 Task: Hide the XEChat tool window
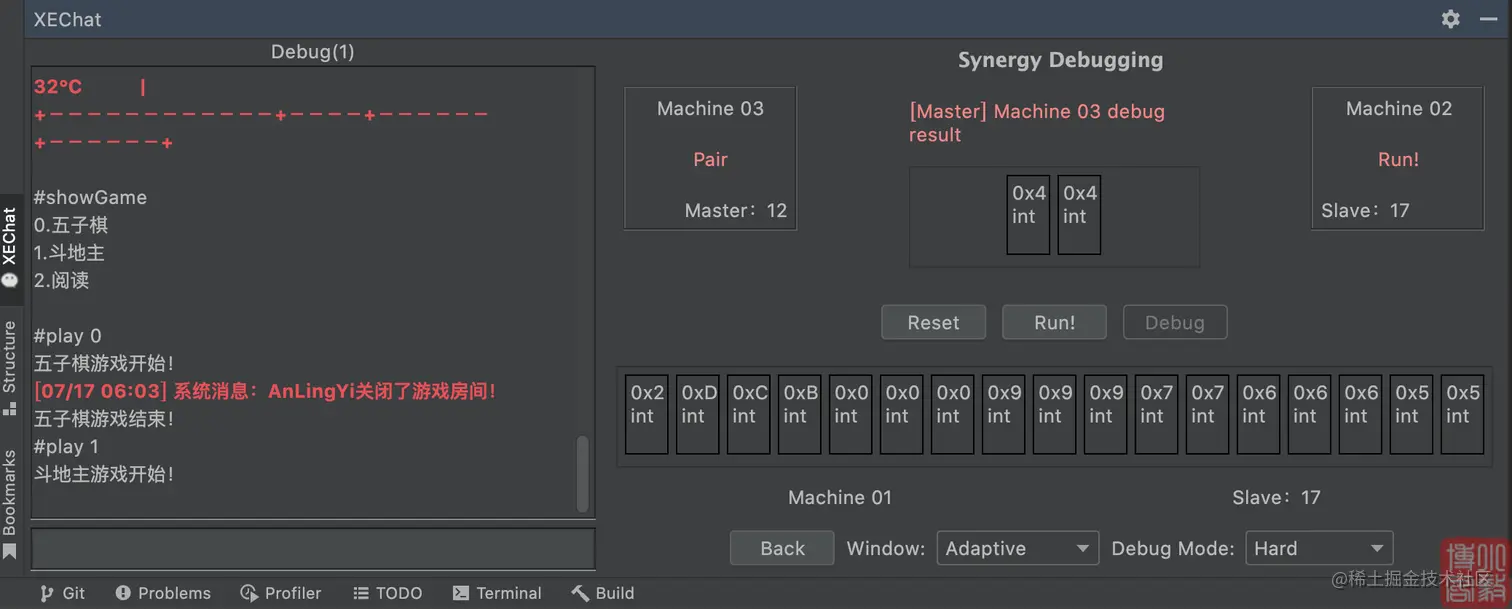click(x=1488, y=19)
